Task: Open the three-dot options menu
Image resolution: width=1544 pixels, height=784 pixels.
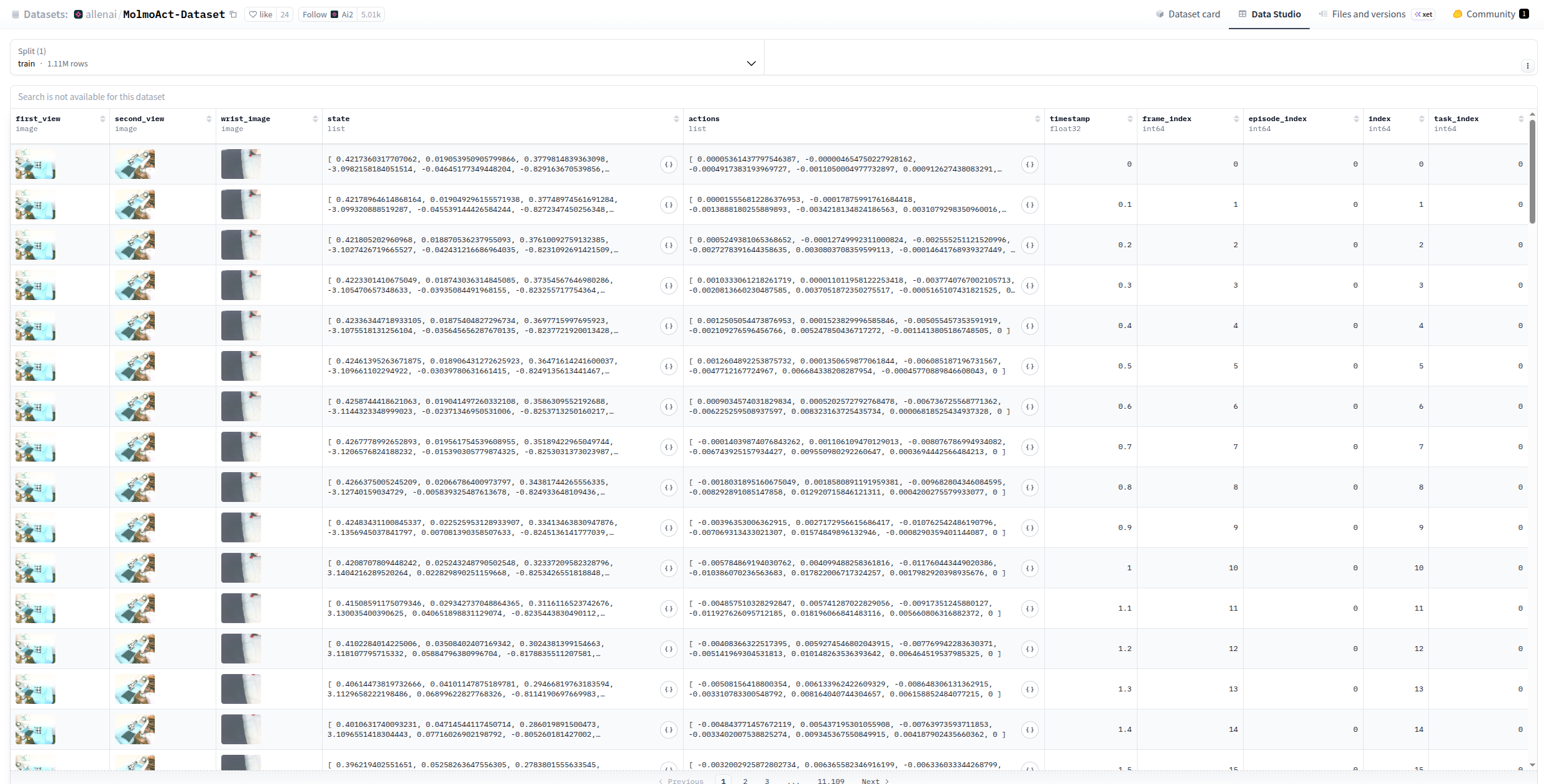Action: click(1527, 66)
